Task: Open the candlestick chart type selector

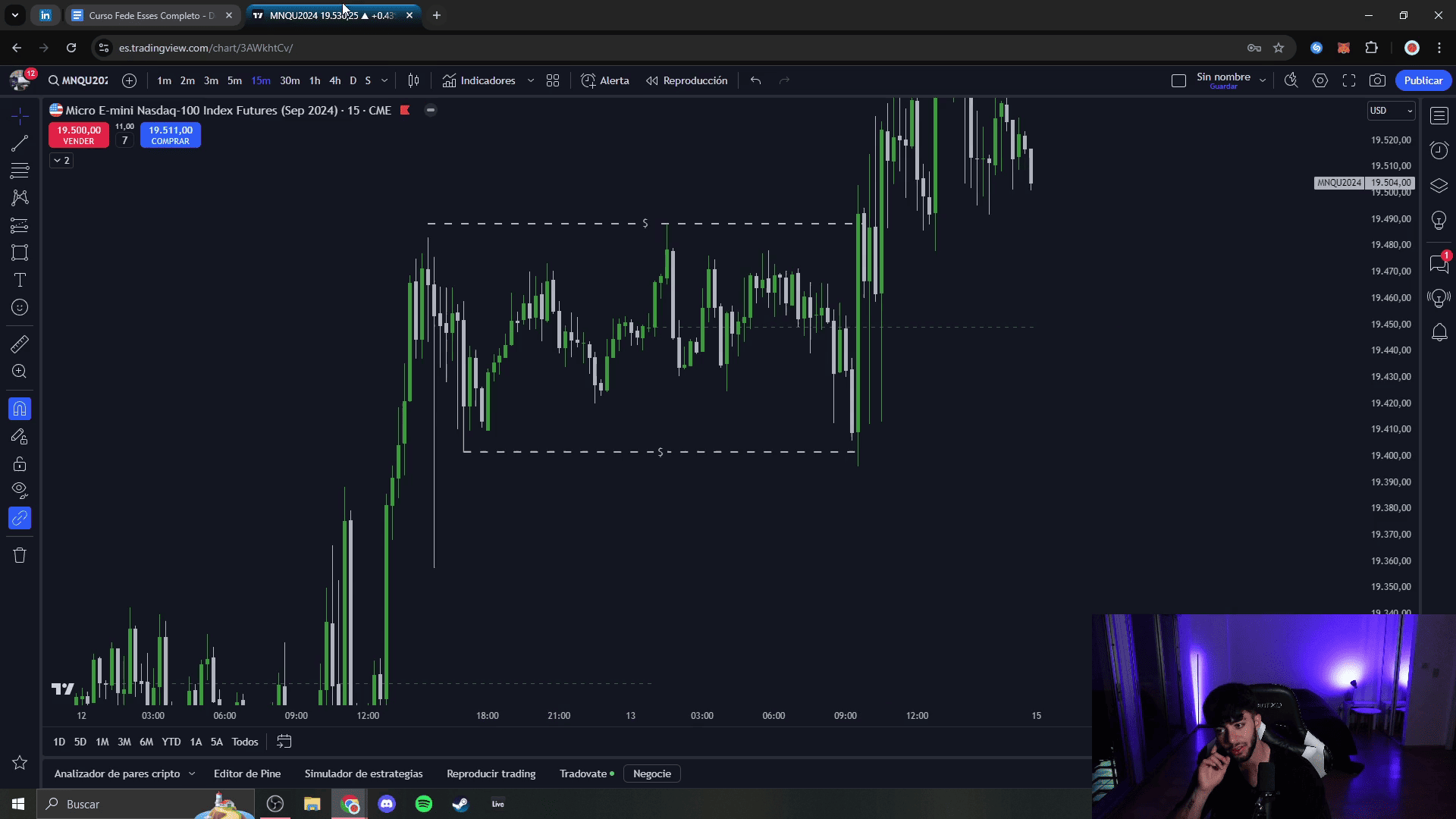Action: pyautogui.click(x=413, y=80)
